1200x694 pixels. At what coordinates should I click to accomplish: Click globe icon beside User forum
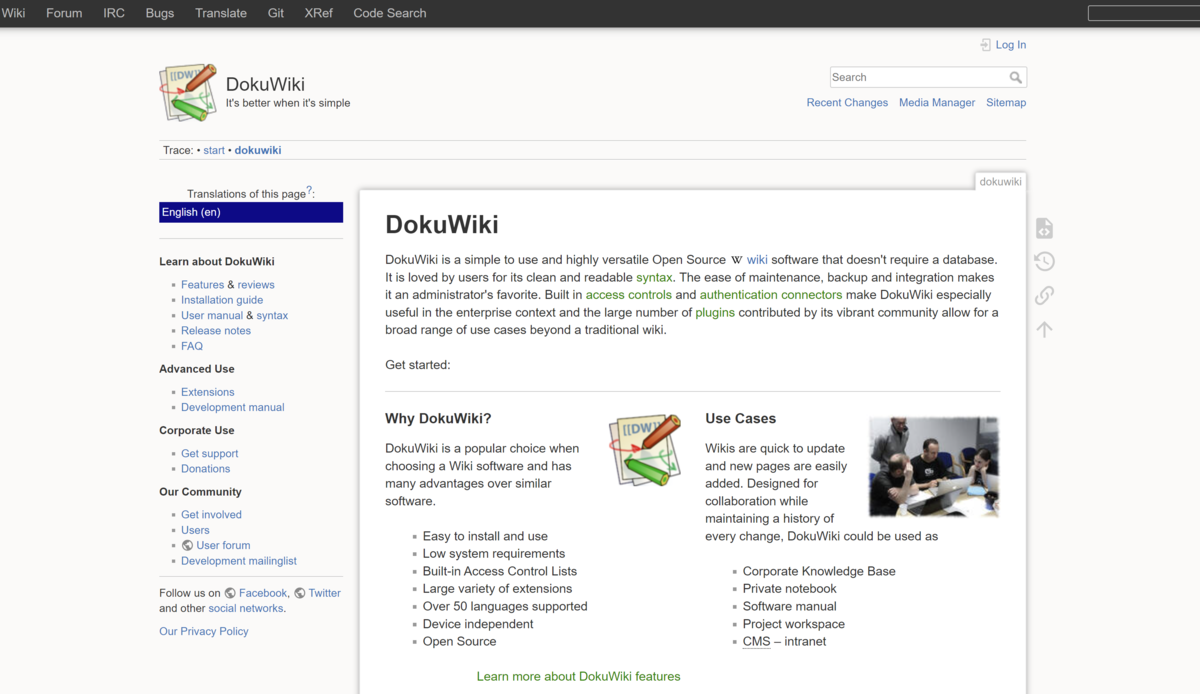187,546
